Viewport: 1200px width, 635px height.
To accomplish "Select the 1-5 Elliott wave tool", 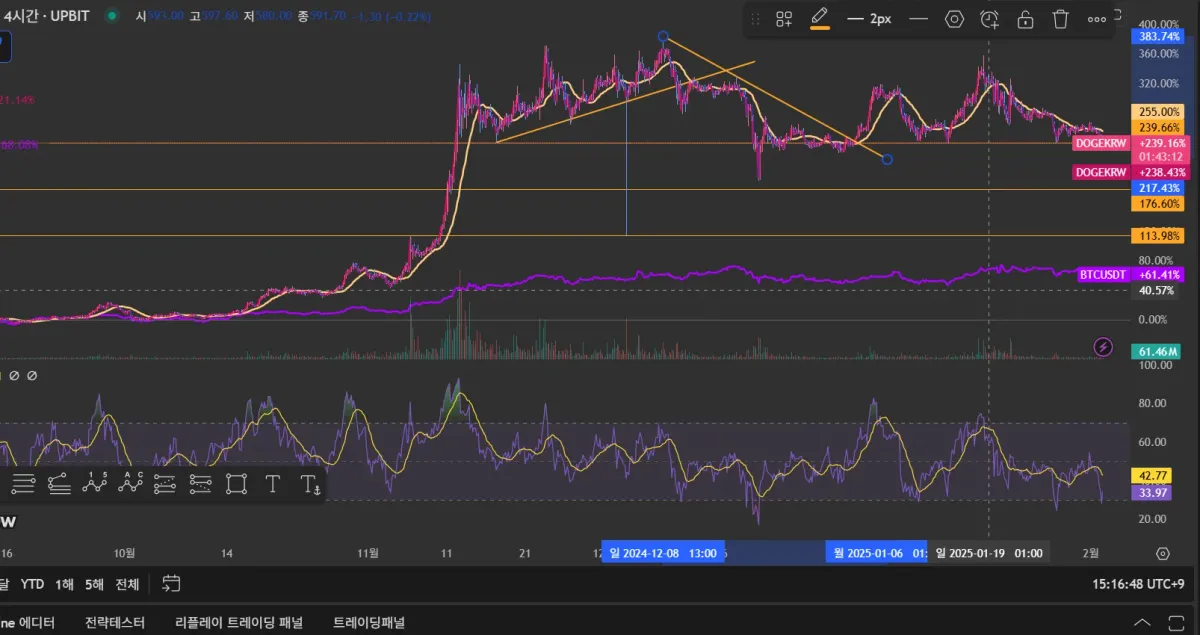I will point(95,484).
